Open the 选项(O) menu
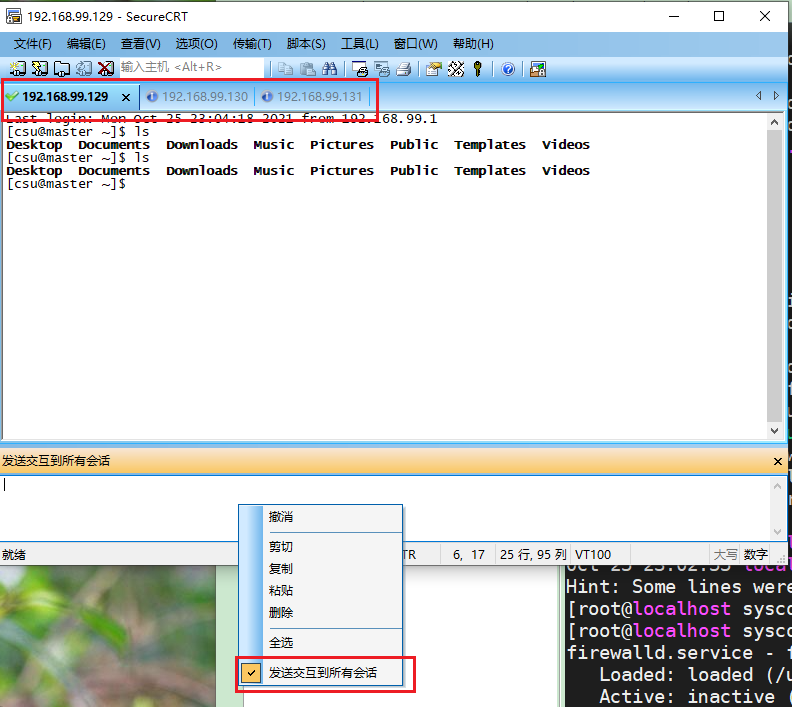792x707 pixels. [x=196, y=44]
